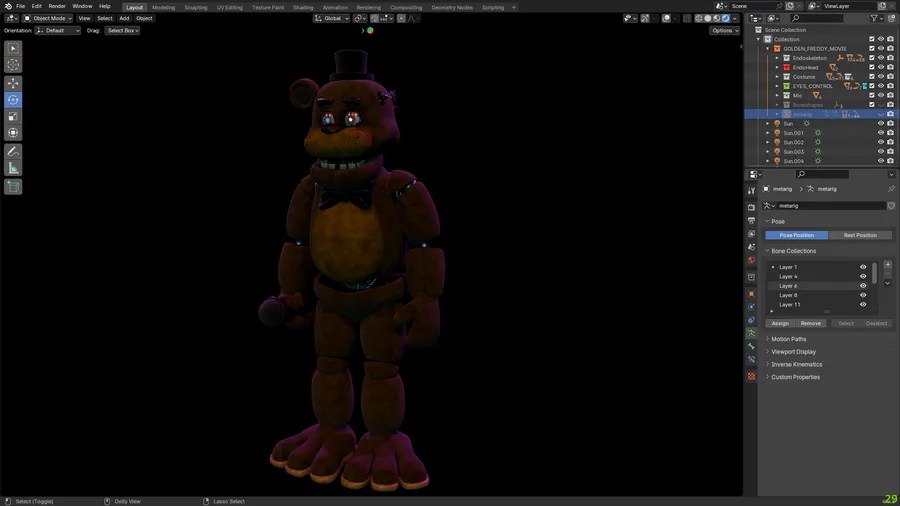This screenshot has width=900, height=506.
Task: Toggle the pin in properties editor
Action: [891, 189]
